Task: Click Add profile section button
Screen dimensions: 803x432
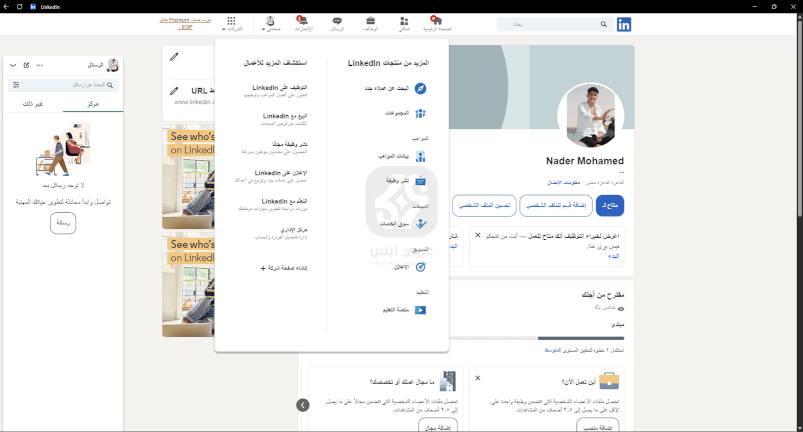Action: pos(556,205)
